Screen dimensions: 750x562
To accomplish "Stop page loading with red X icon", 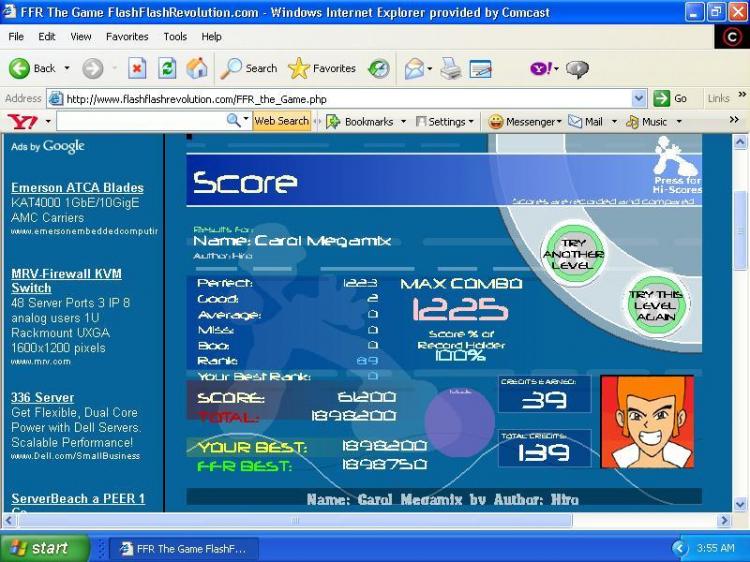I will [x=137, y=68].
